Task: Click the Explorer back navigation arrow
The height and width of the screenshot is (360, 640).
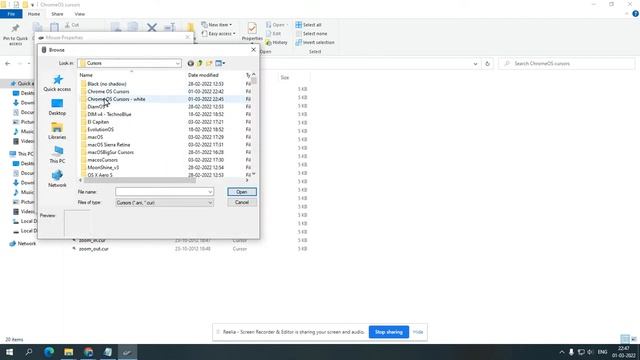Action: 8,64
